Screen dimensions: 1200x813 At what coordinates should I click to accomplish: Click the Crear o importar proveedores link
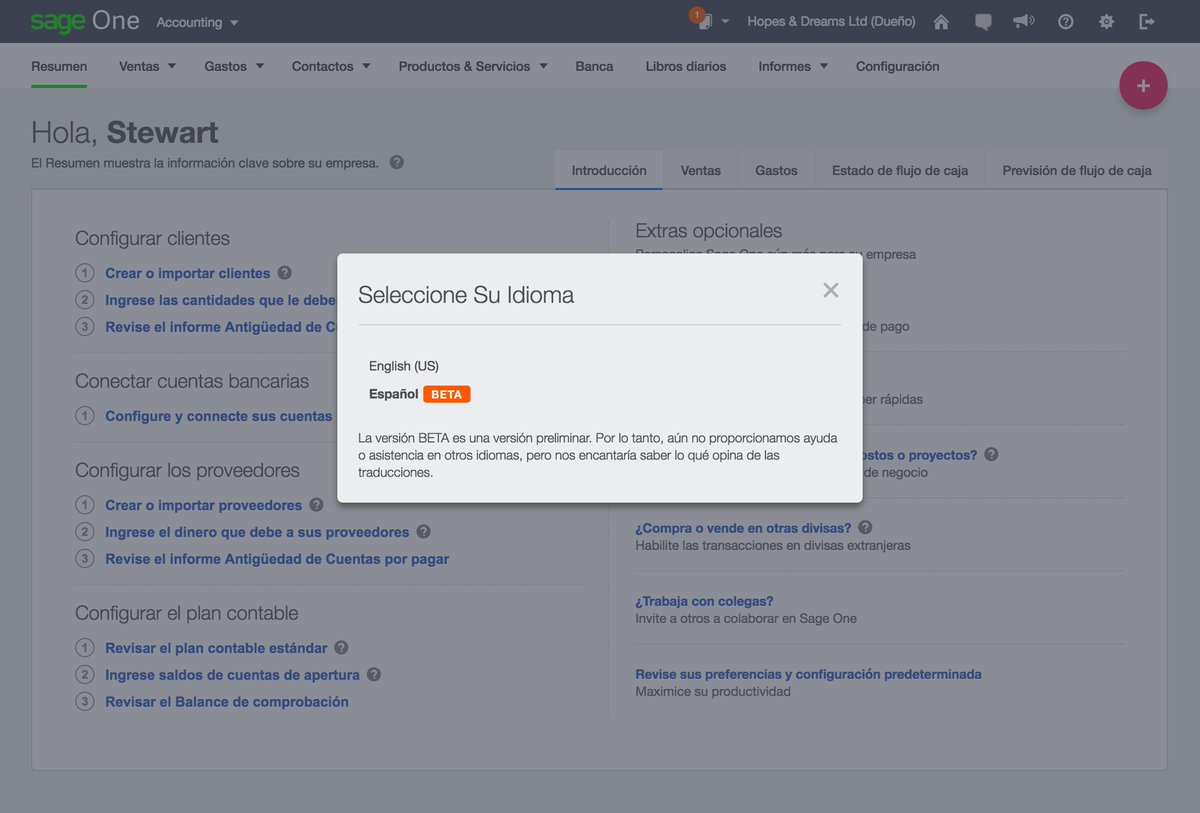[x=204, y=505]
